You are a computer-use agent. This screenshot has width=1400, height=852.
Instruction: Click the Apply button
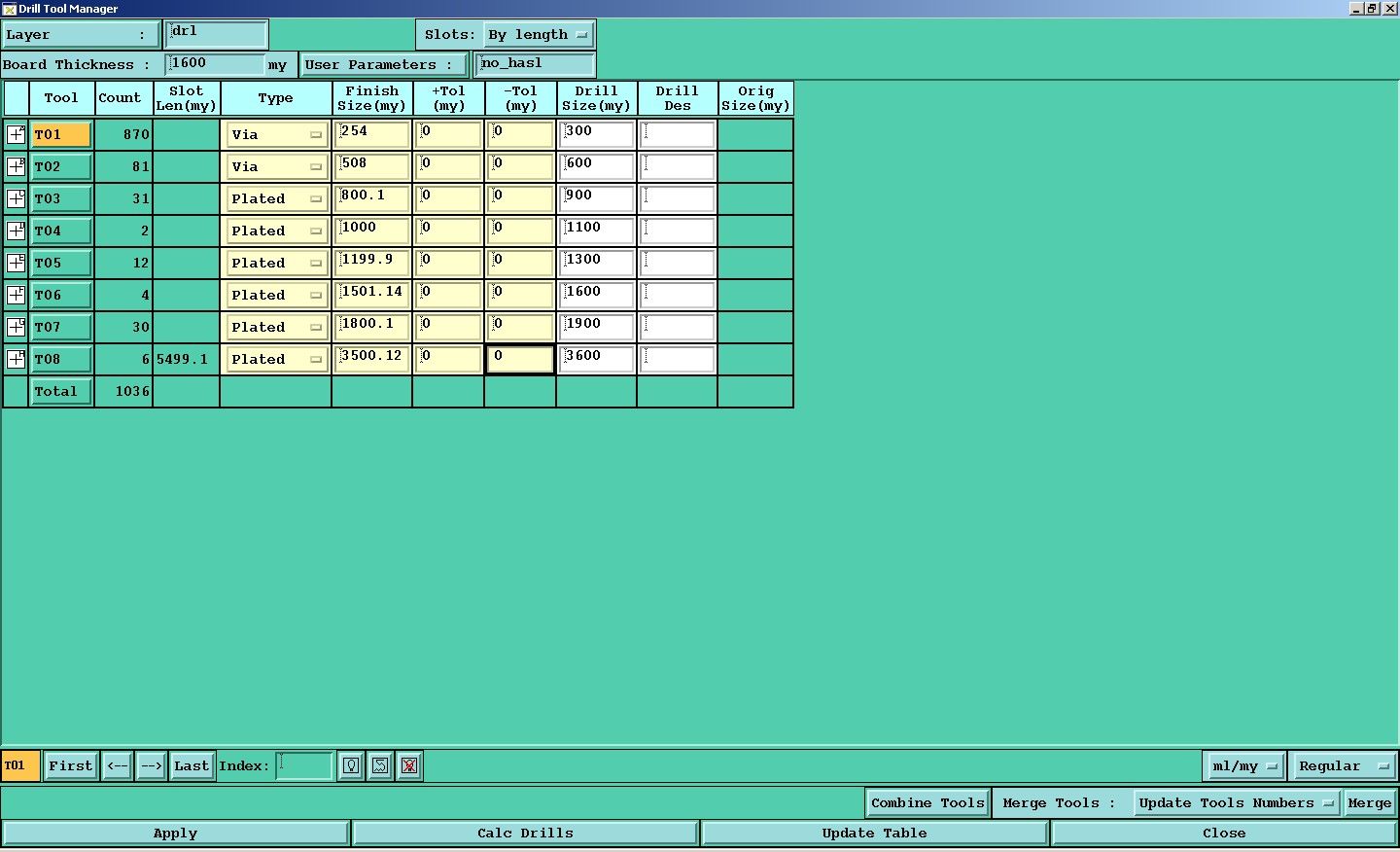click(175, 833)
